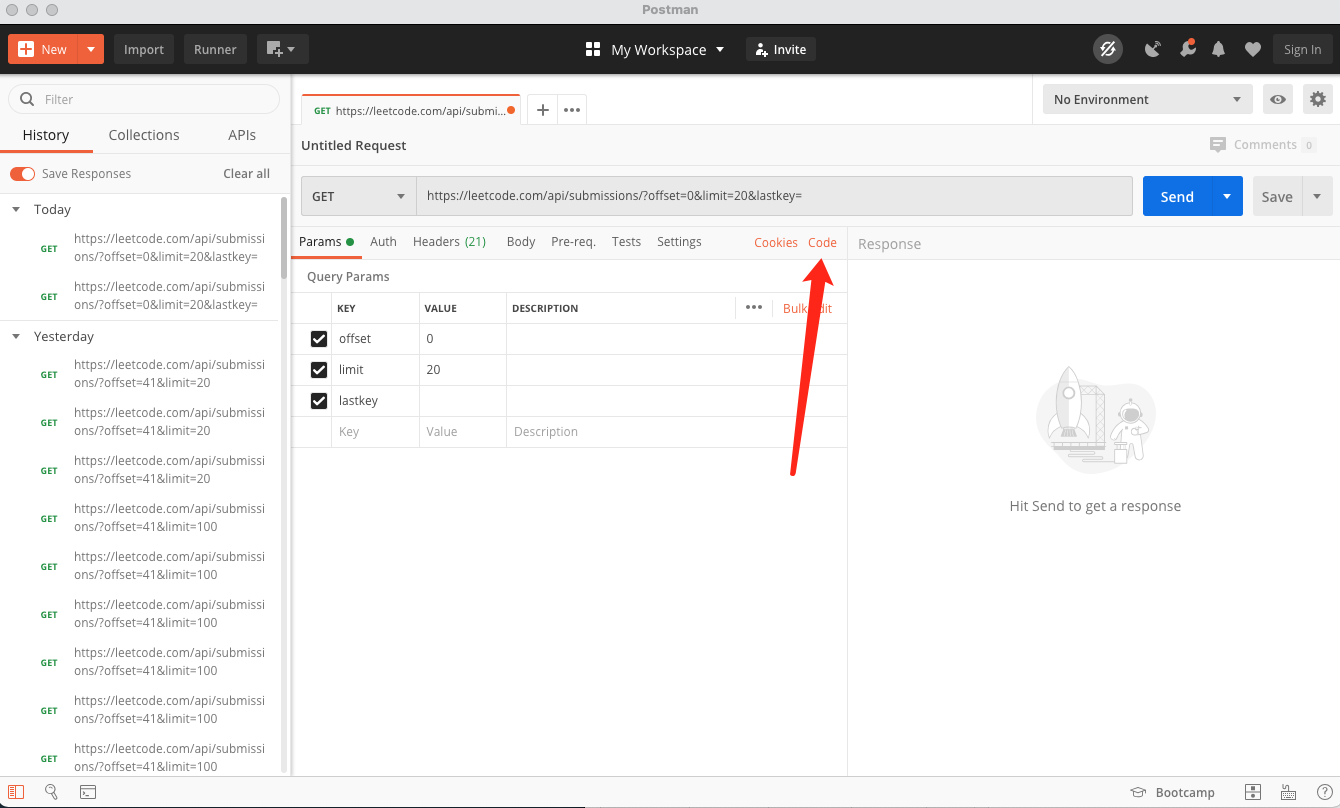Open the New button dropdown arrow
This screenshot has width=1340, height=808.
91,49
